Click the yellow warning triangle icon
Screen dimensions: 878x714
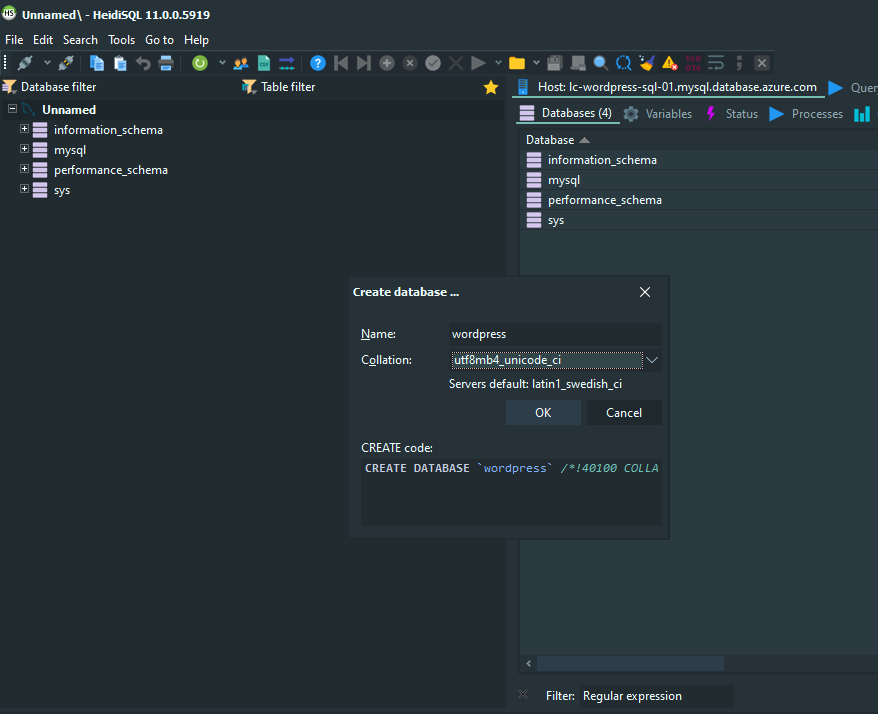point(670,63)
